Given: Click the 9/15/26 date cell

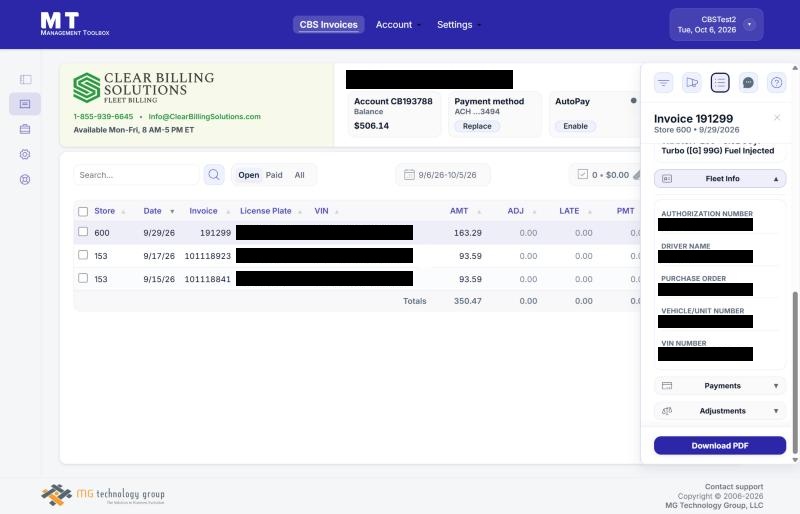Looking at the screenshot, I should coord(159,279).
